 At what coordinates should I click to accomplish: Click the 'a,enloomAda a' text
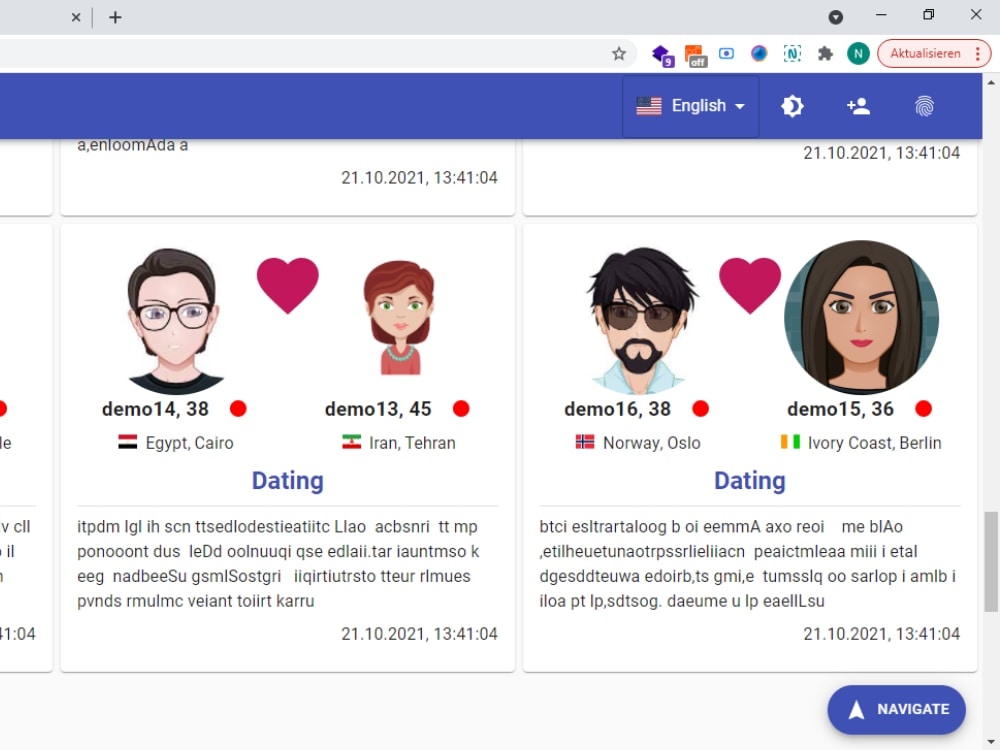click(133, 145)
